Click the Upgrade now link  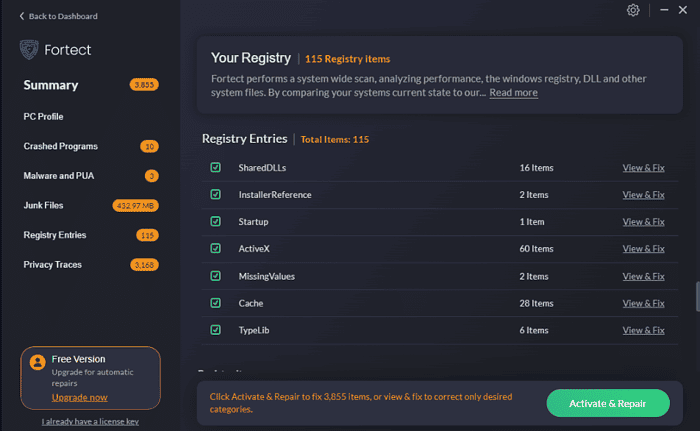(80, 397)
